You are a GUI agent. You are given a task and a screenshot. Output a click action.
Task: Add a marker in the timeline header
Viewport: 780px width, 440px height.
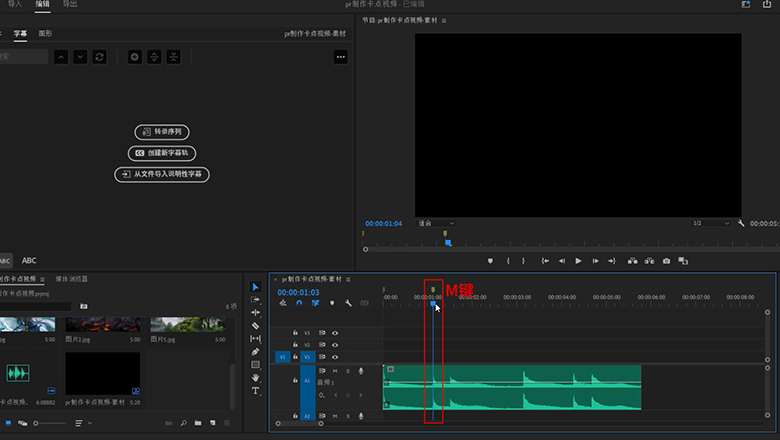[332, 303]
